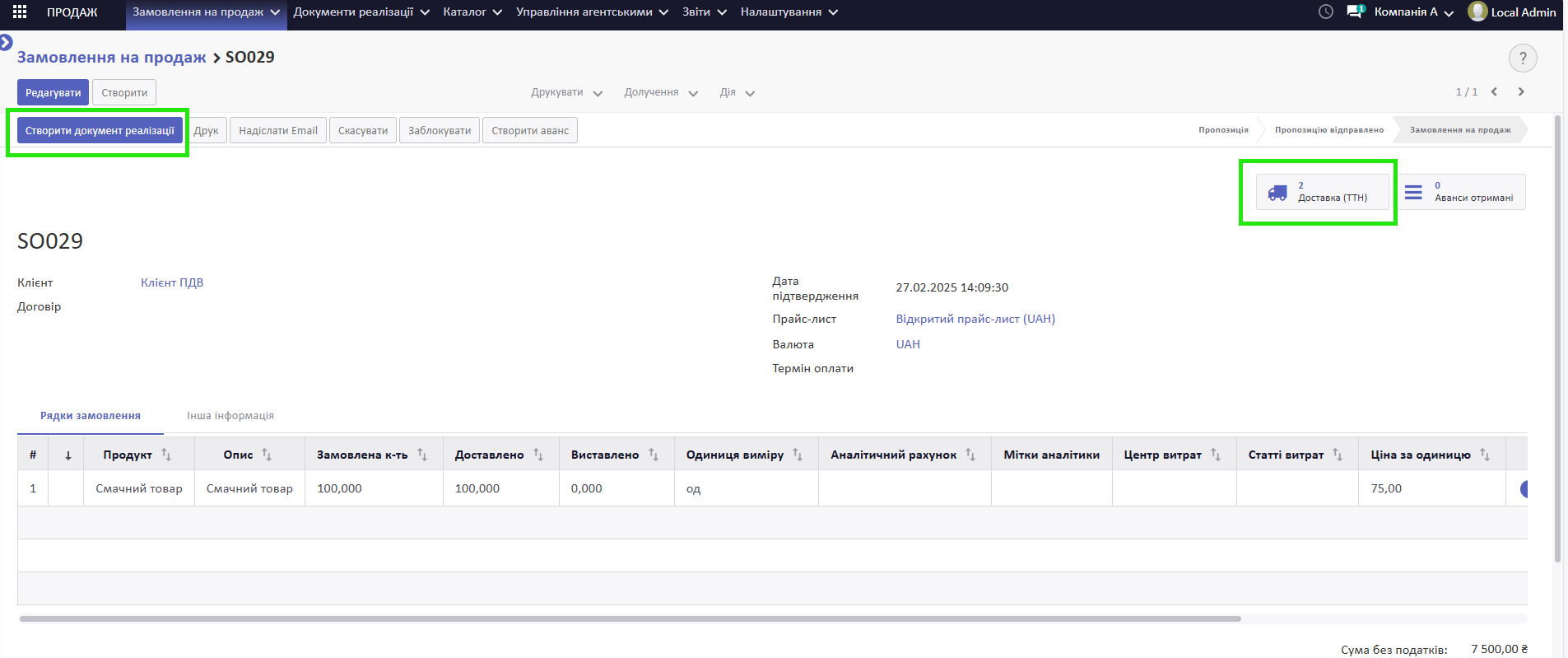Open the help question mark icon
This screenshot has height=658, width=1568.
coord(1523,58)
